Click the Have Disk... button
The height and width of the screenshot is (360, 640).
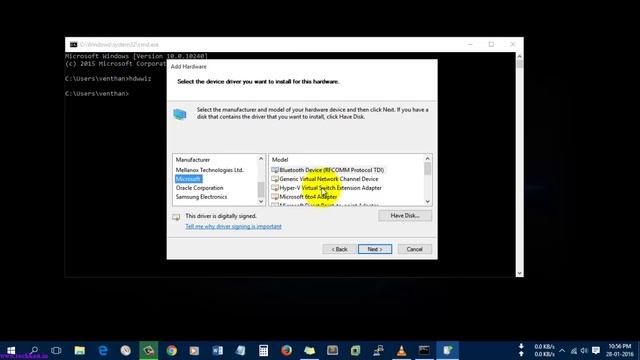[405, 216]
